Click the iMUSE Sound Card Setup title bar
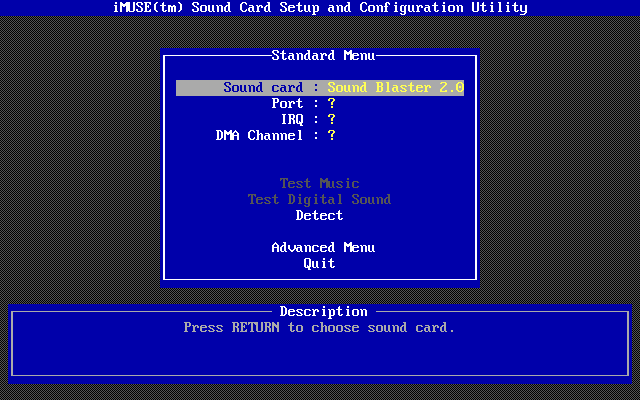 tap(319, 8)
